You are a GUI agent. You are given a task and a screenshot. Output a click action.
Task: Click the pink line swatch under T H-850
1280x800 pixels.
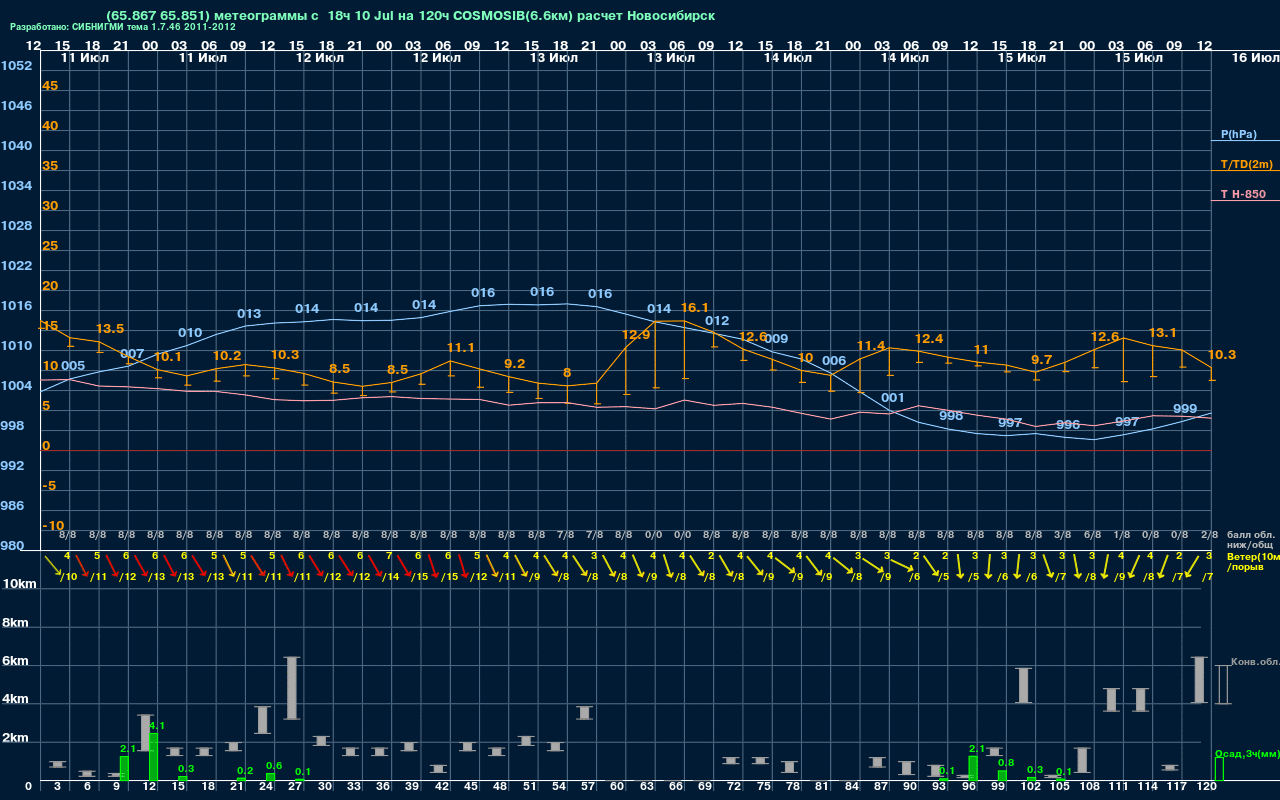1245,200
